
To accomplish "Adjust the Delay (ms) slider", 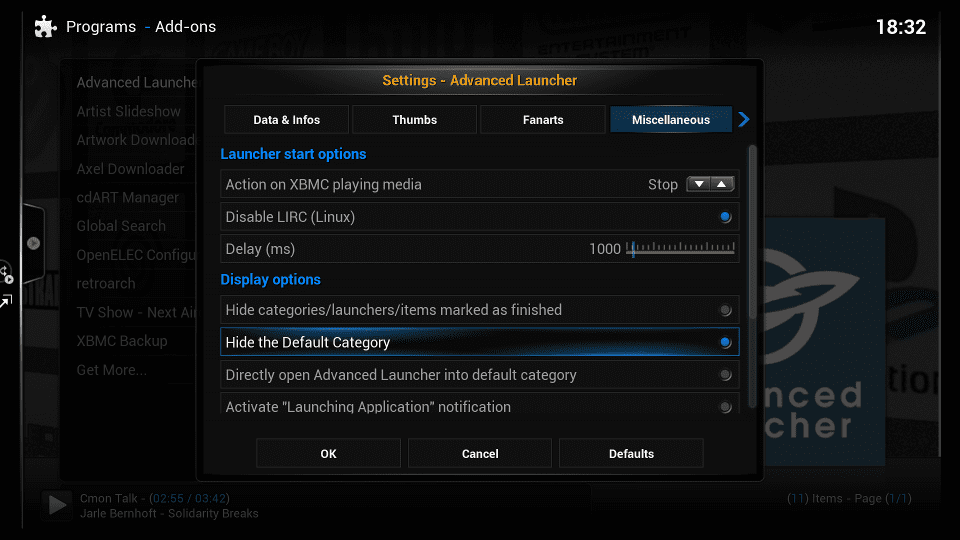I will pos(680,249).
